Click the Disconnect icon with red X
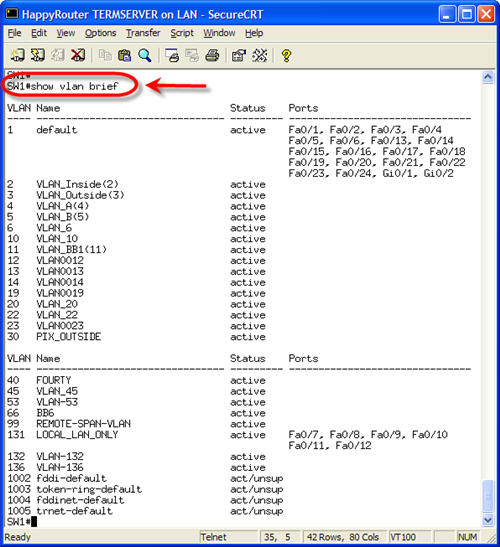 (78, 55)
